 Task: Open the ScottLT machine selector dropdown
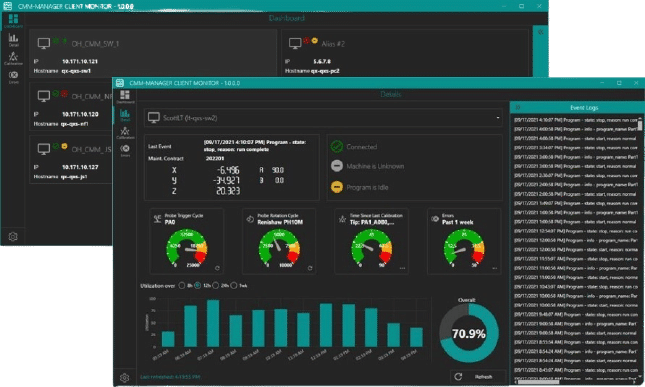tap(324, 118)
